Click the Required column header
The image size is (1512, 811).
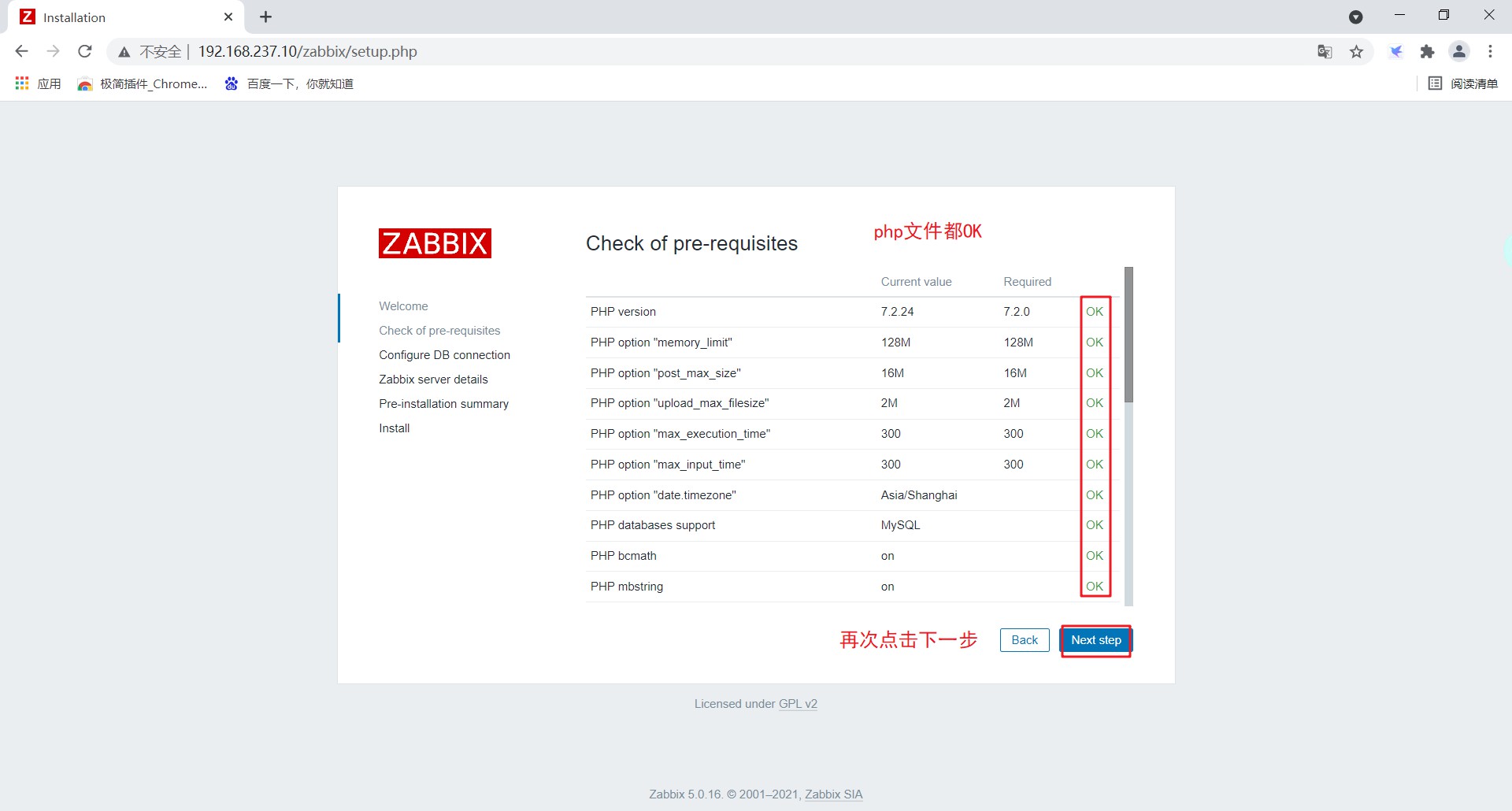1028,282
